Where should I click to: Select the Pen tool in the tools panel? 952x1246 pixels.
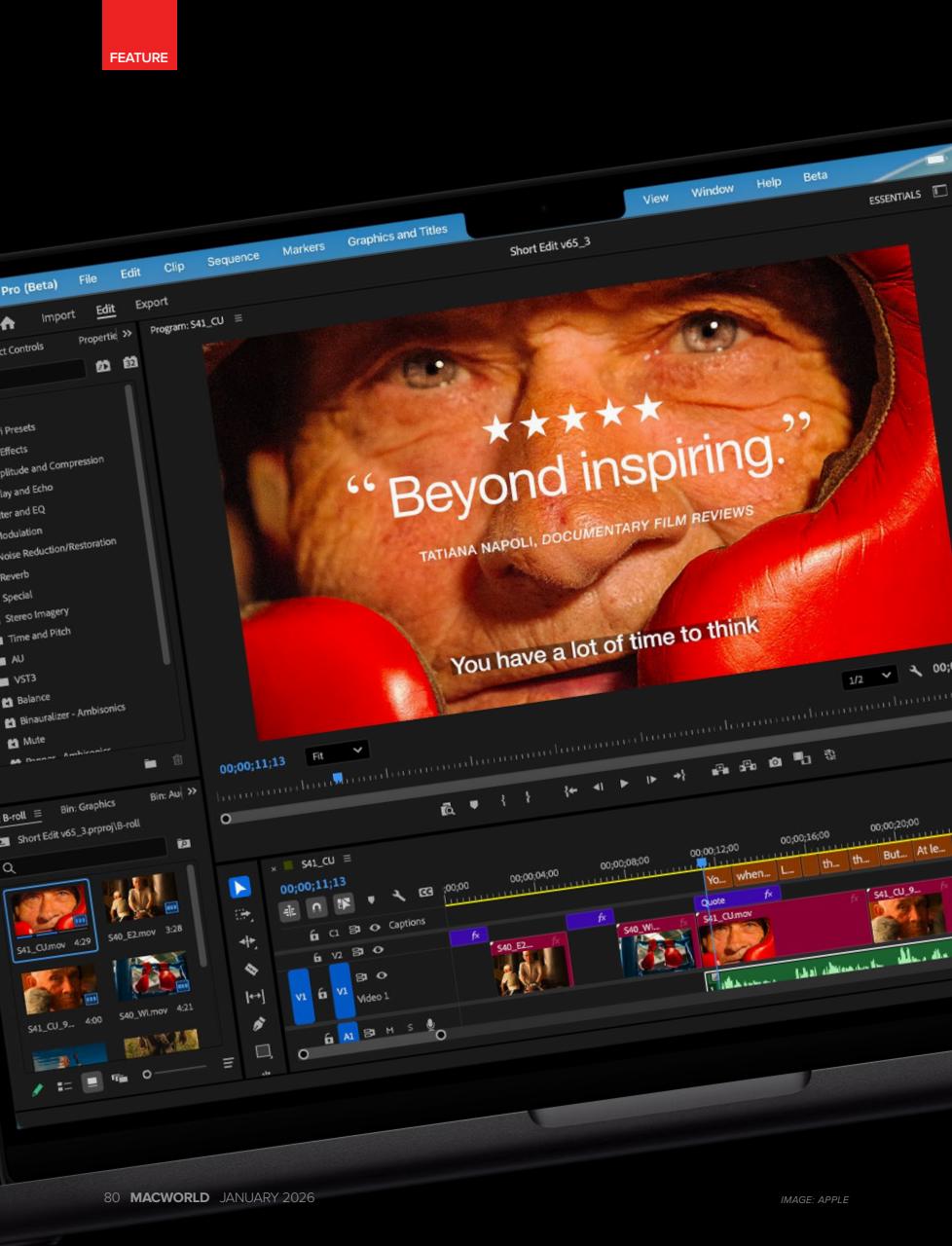260,1022
